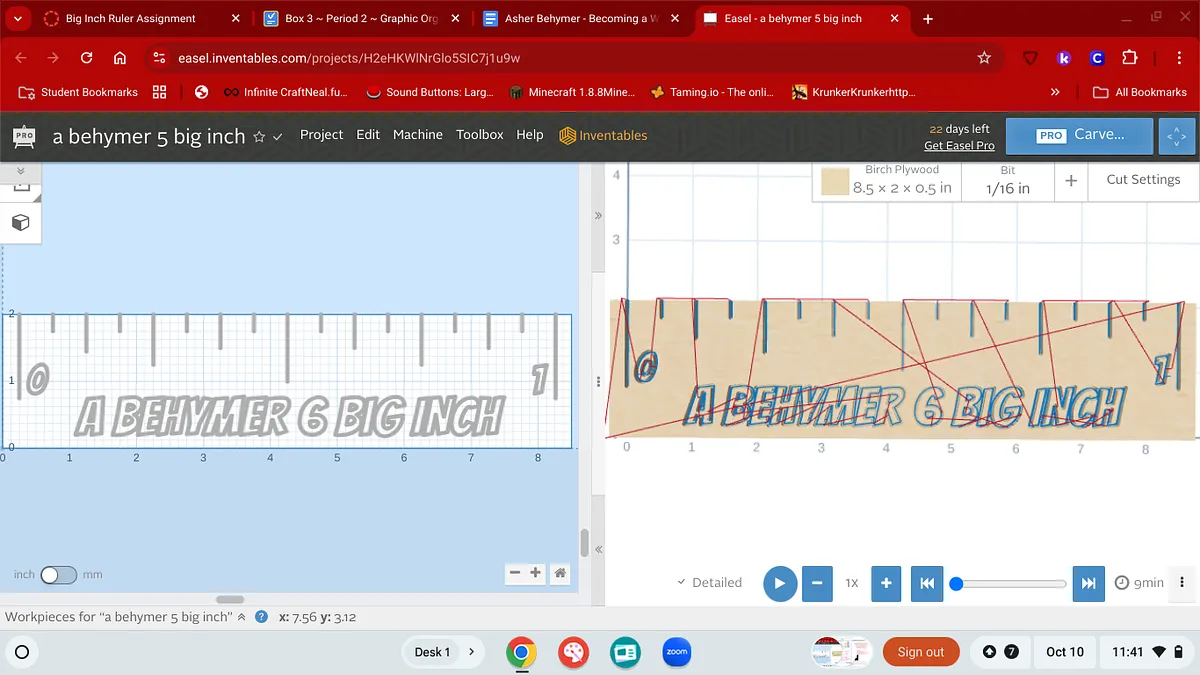The width and height of the screenshot is (1200, 675).
Task: Open the Machine menu
Action: coord(417,135)
